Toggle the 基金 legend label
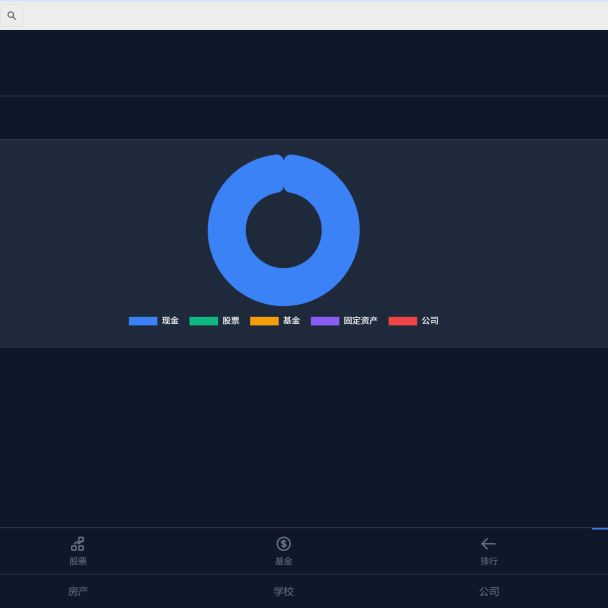 point(291,321)
